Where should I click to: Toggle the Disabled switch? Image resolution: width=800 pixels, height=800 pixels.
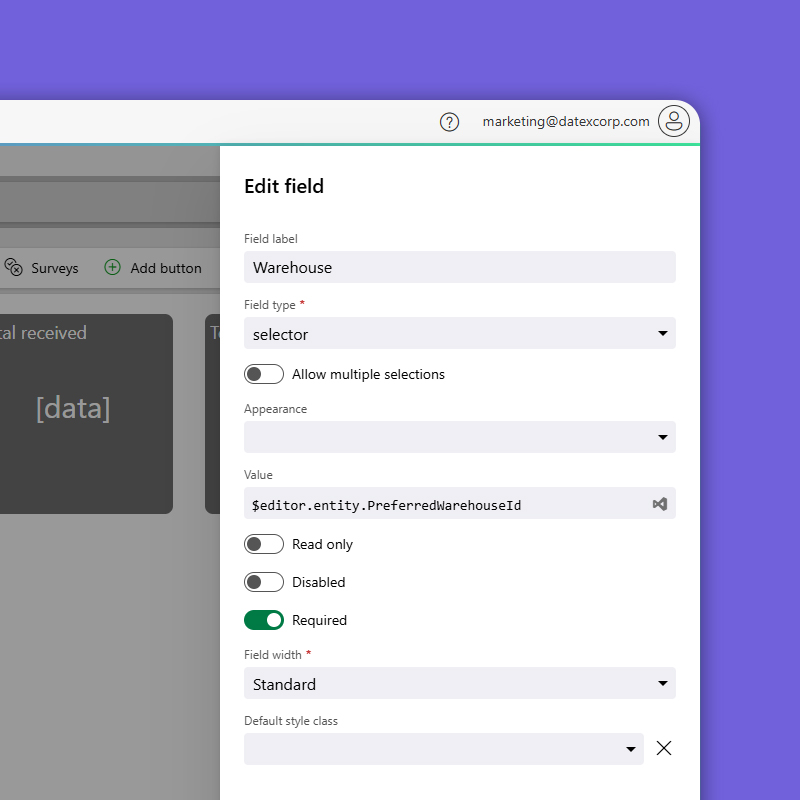264,582
